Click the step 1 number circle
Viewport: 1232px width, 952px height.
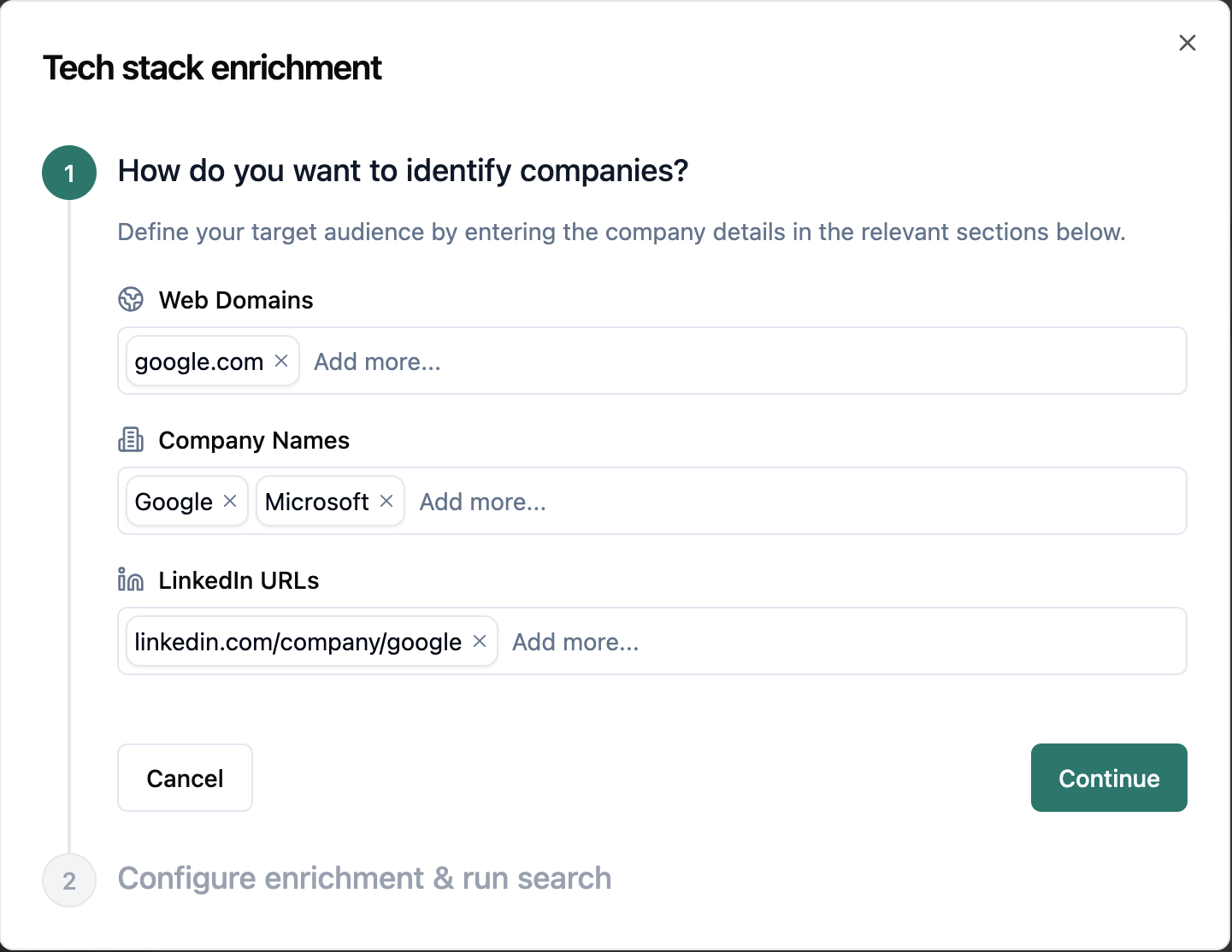point(69,173)
